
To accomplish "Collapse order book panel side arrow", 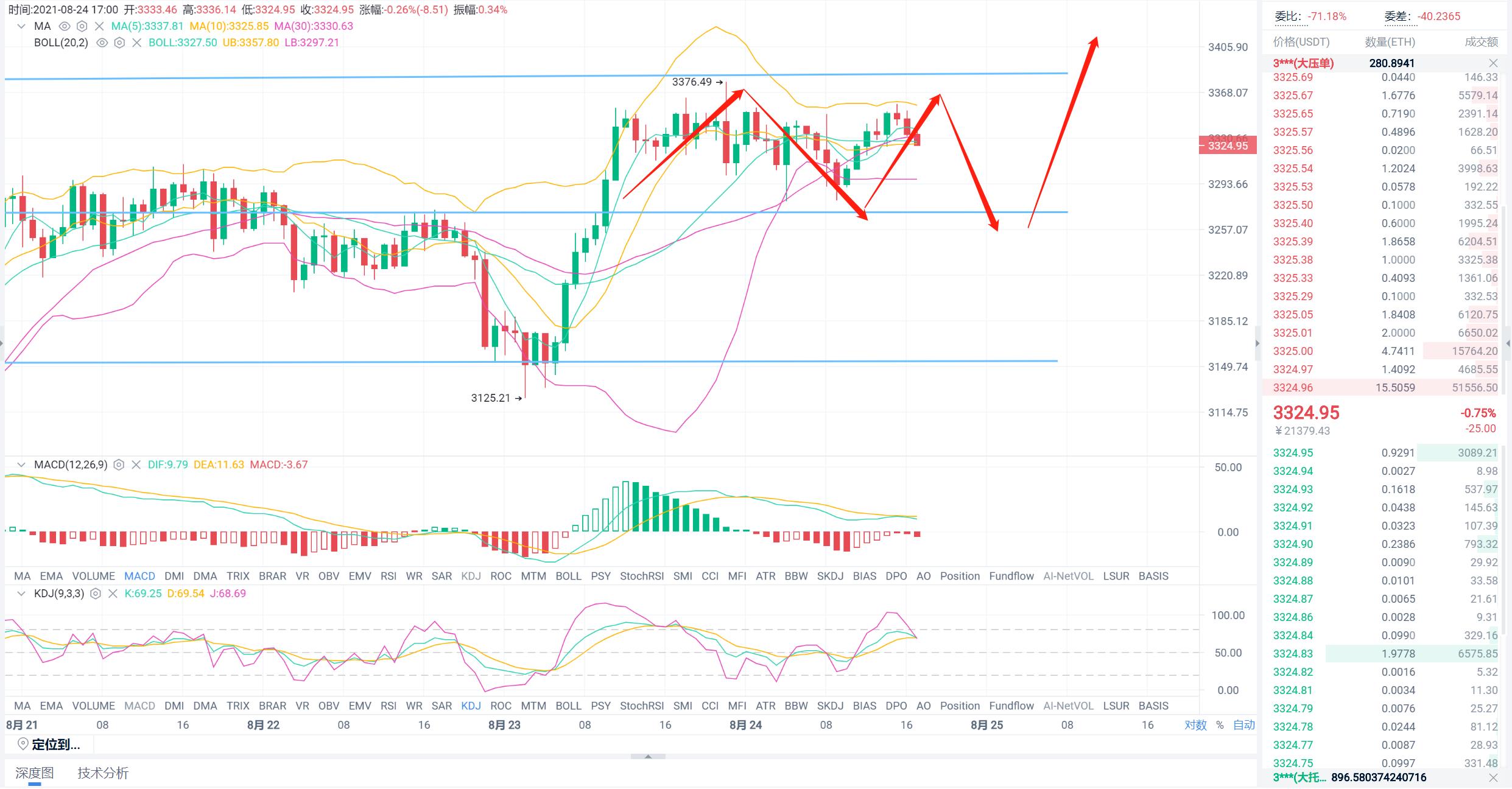I will pyautogui.click(x=1258, y=344).
